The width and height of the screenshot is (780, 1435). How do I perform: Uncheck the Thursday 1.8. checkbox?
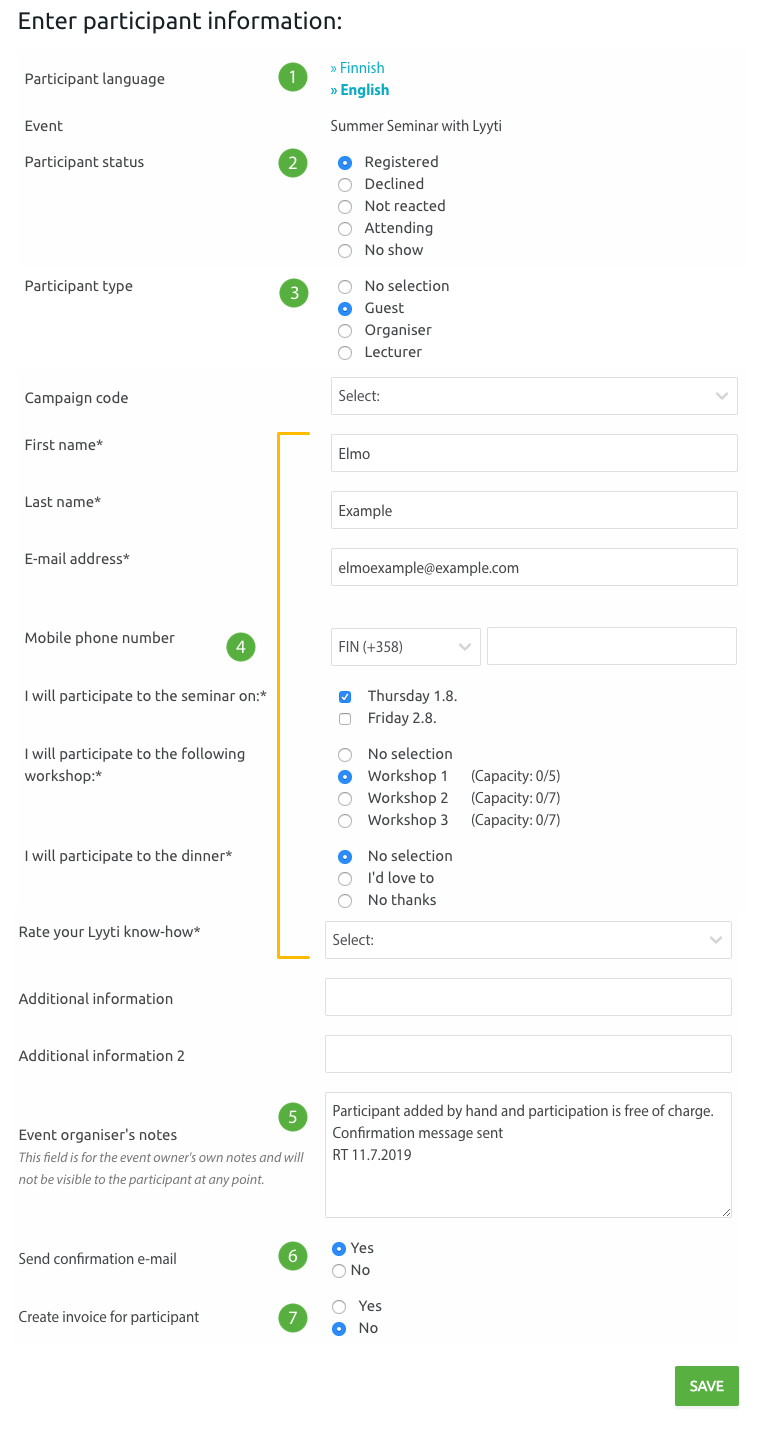point(345,696)
